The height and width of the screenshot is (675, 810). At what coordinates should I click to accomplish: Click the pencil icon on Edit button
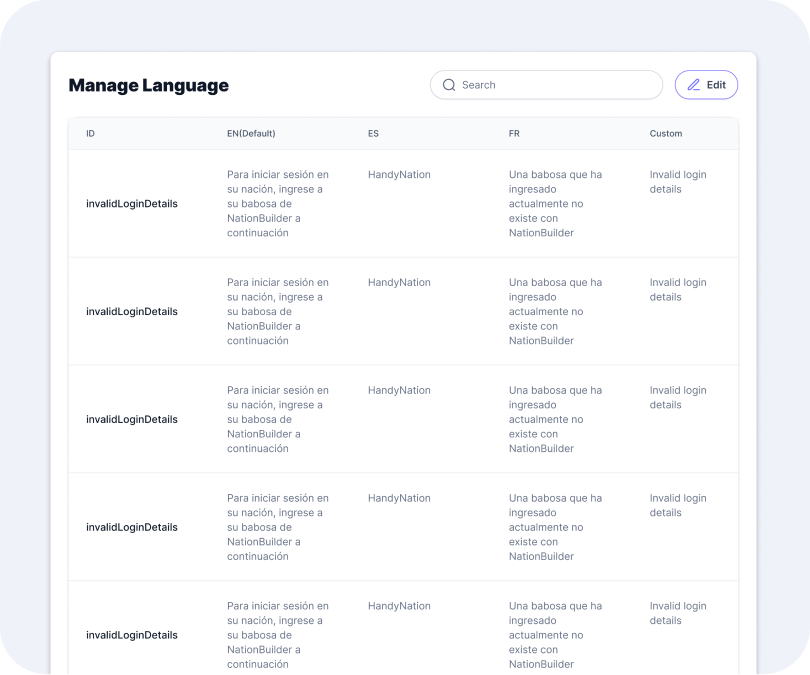[x=693, y=85]
